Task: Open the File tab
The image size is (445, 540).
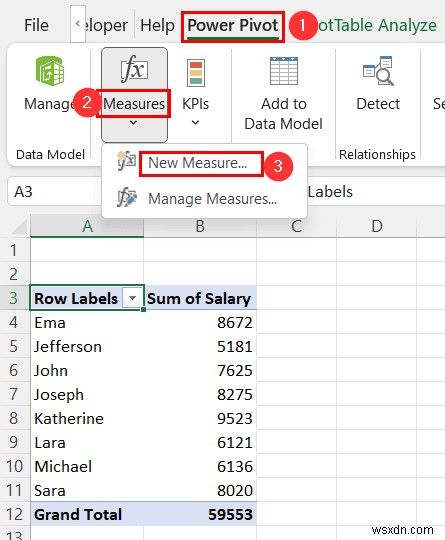Action: tap(37, 25)
